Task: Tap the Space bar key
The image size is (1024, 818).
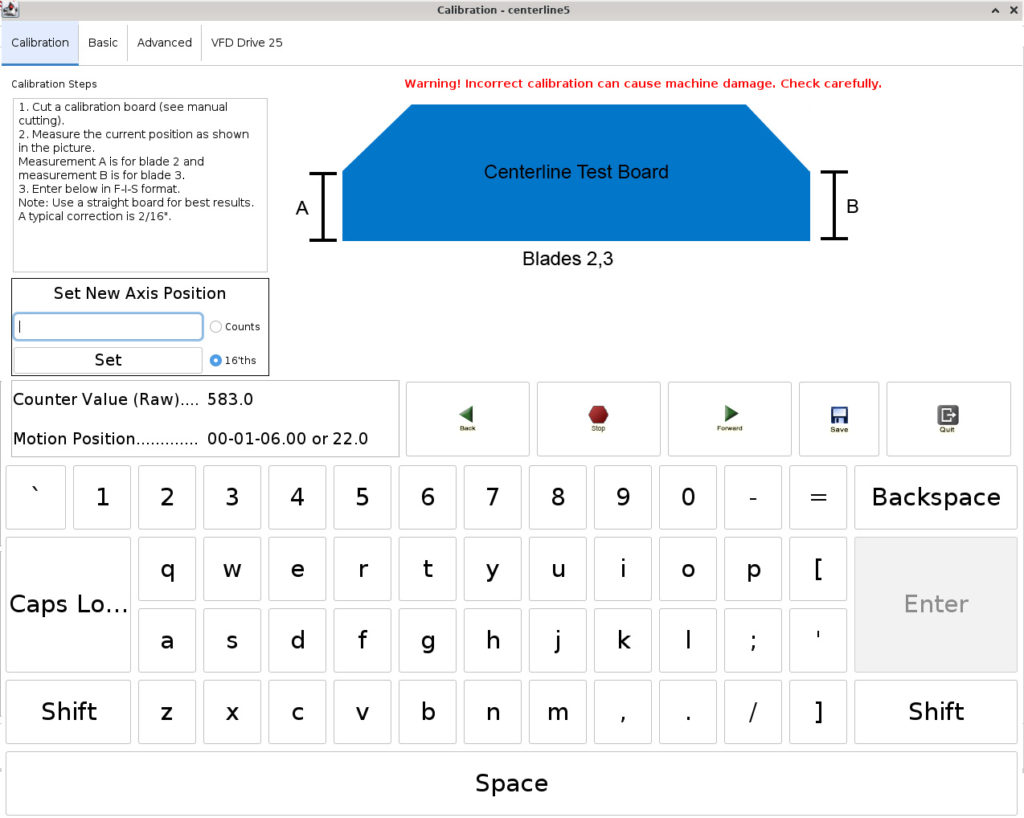Action: [x=511, y=783]
